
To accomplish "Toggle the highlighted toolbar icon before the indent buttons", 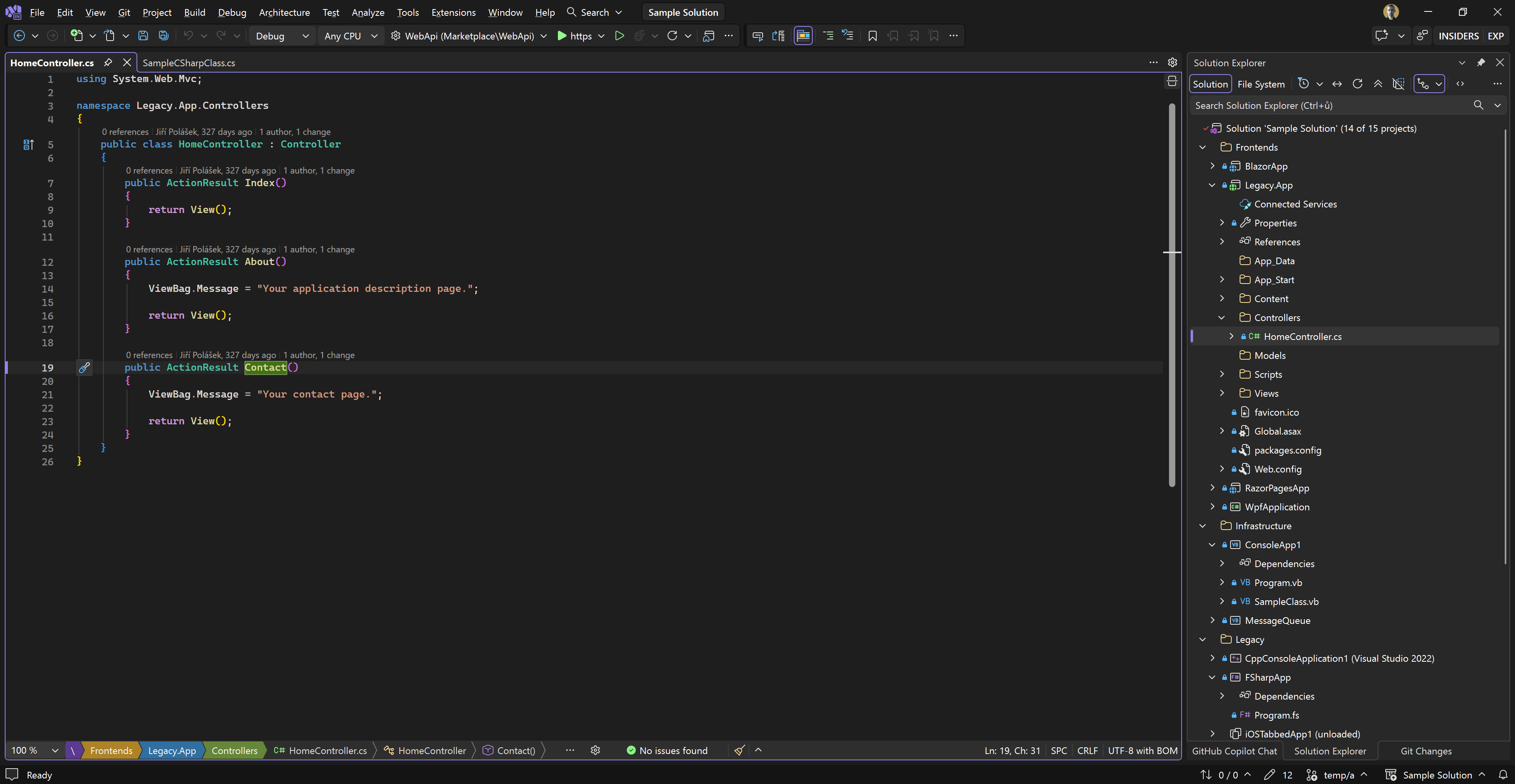I will pos(803,36).
